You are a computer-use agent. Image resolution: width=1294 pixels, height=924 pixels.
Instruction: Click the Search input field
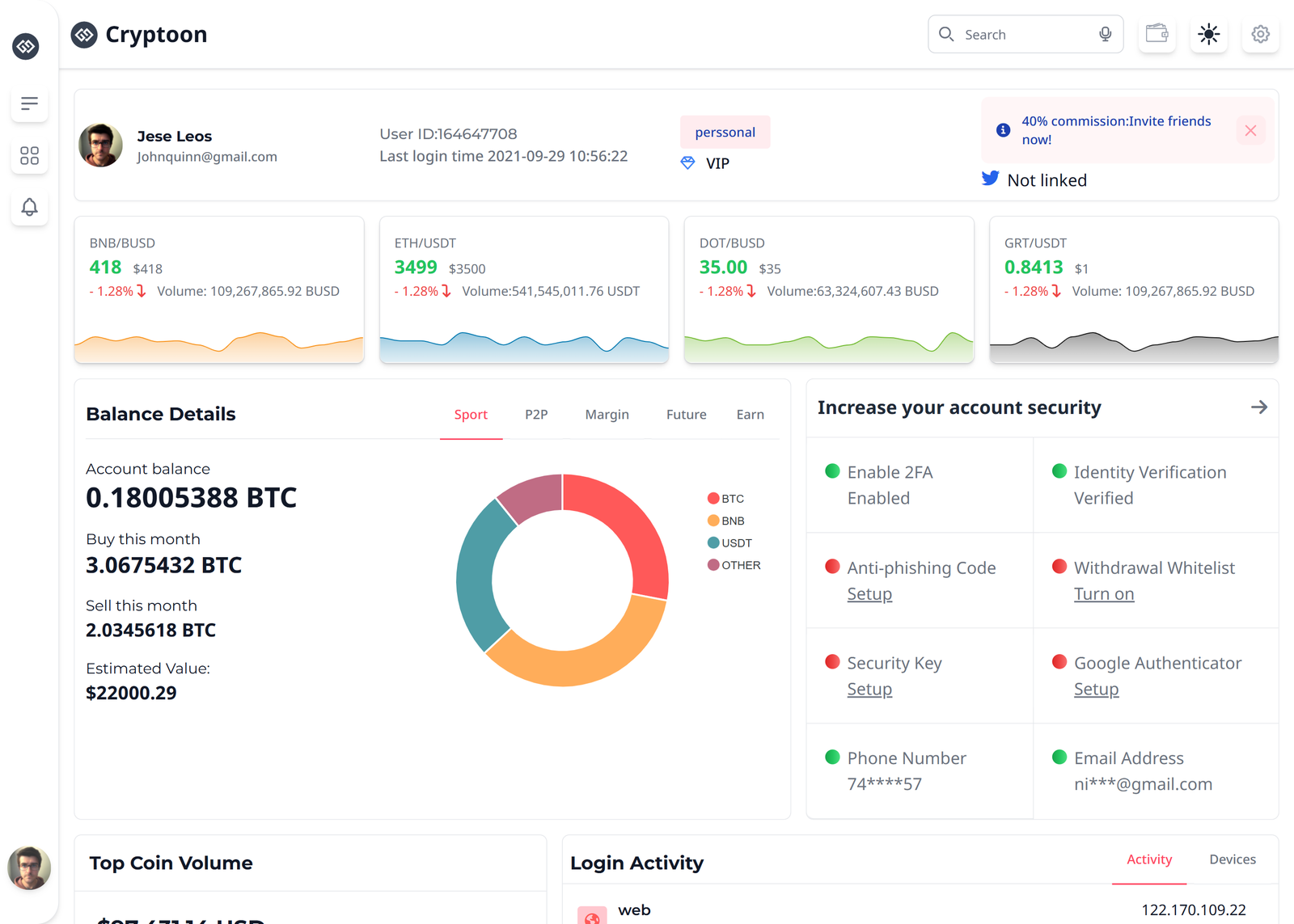[x=1023, y=35]
